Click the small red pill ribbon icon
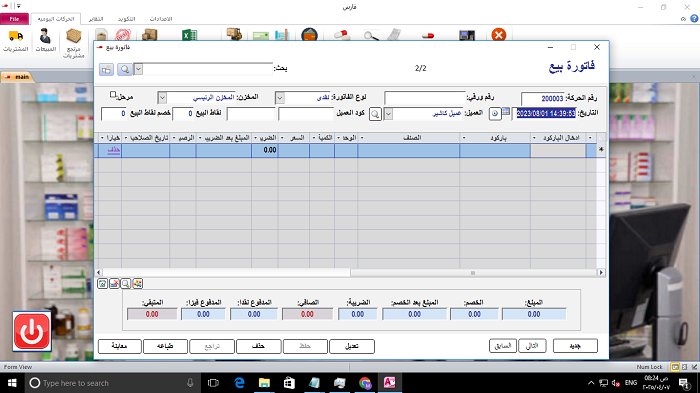 (x=428, y=35)
